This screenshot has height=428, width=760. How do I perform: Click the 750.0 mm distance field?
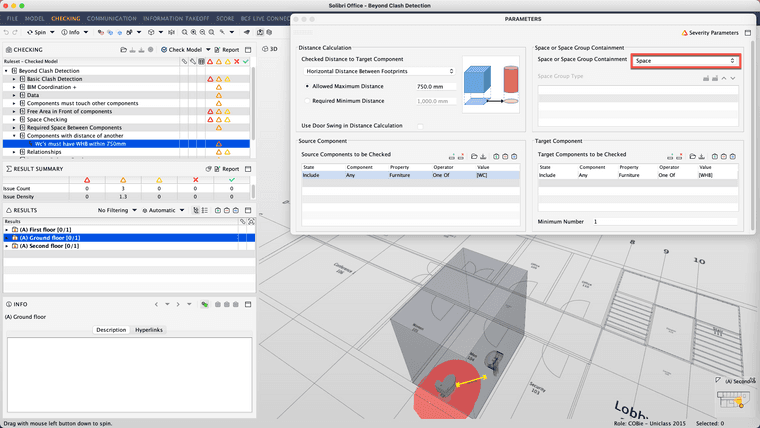click(x=436, y=87)
